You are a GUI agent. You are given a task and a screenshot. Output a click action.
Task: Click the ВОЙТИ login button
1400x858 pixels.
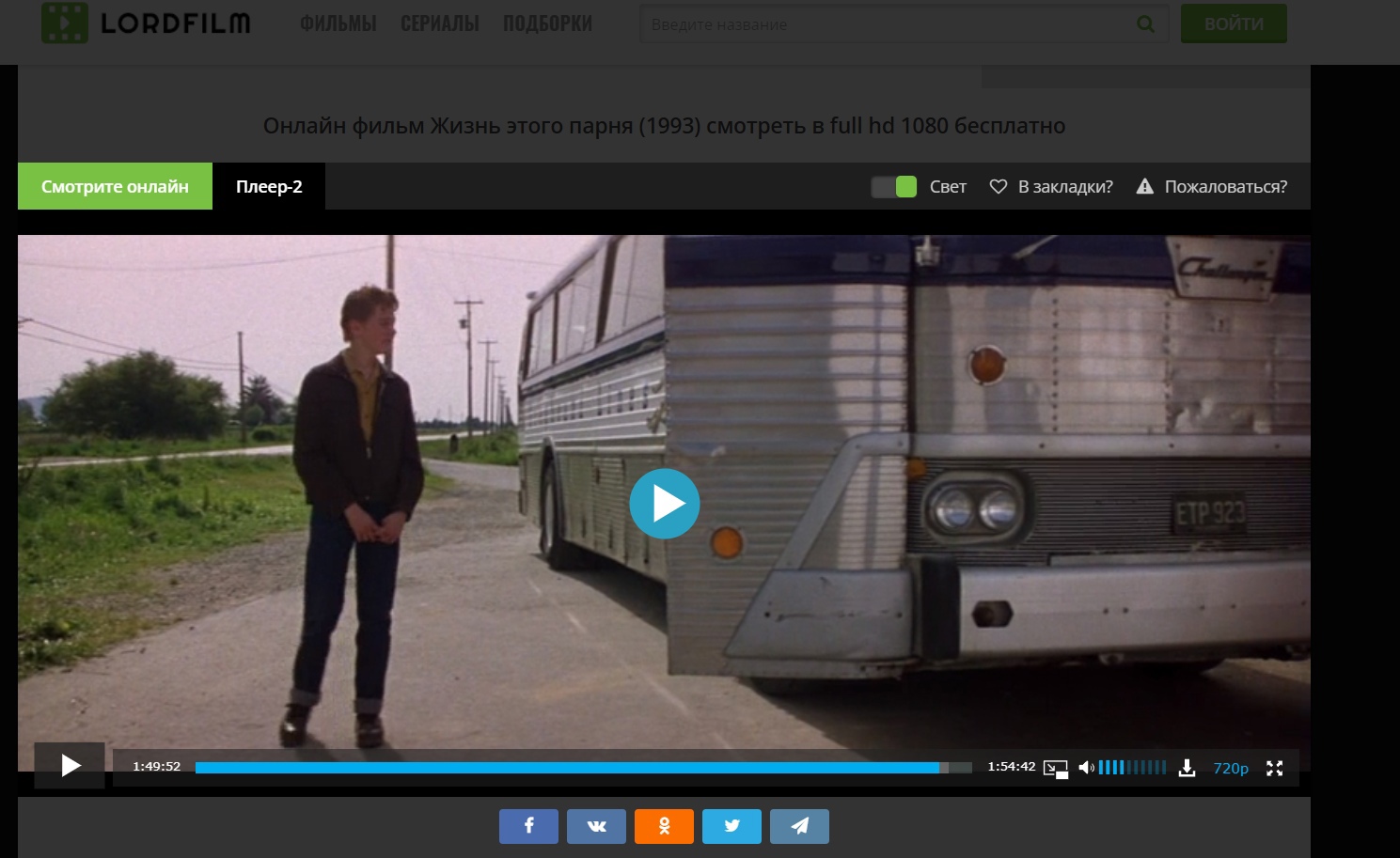tap(1234, 23)
